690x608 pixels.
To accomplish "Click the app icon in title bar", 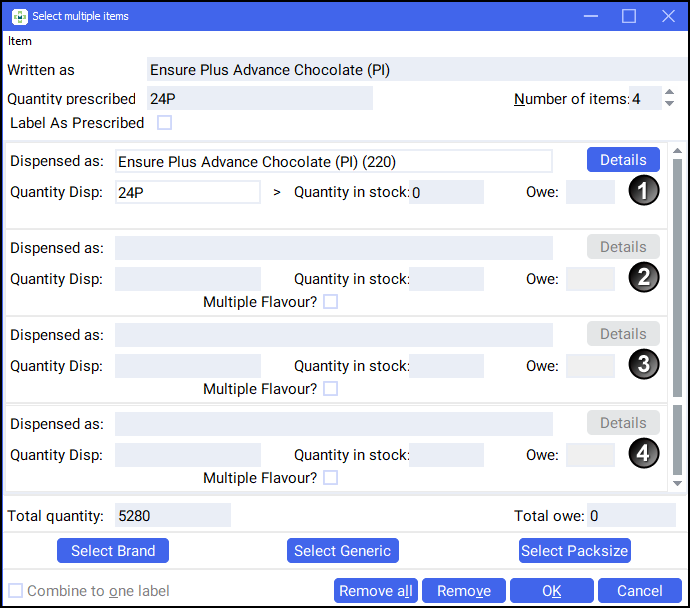I will tap(19, 16).
